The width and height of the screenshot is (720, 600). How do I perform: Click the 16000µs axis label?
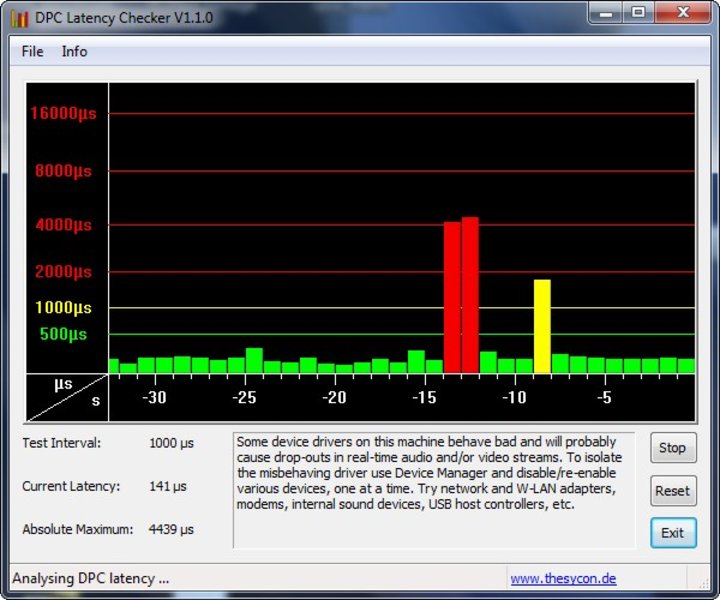[x=63, y=113]
